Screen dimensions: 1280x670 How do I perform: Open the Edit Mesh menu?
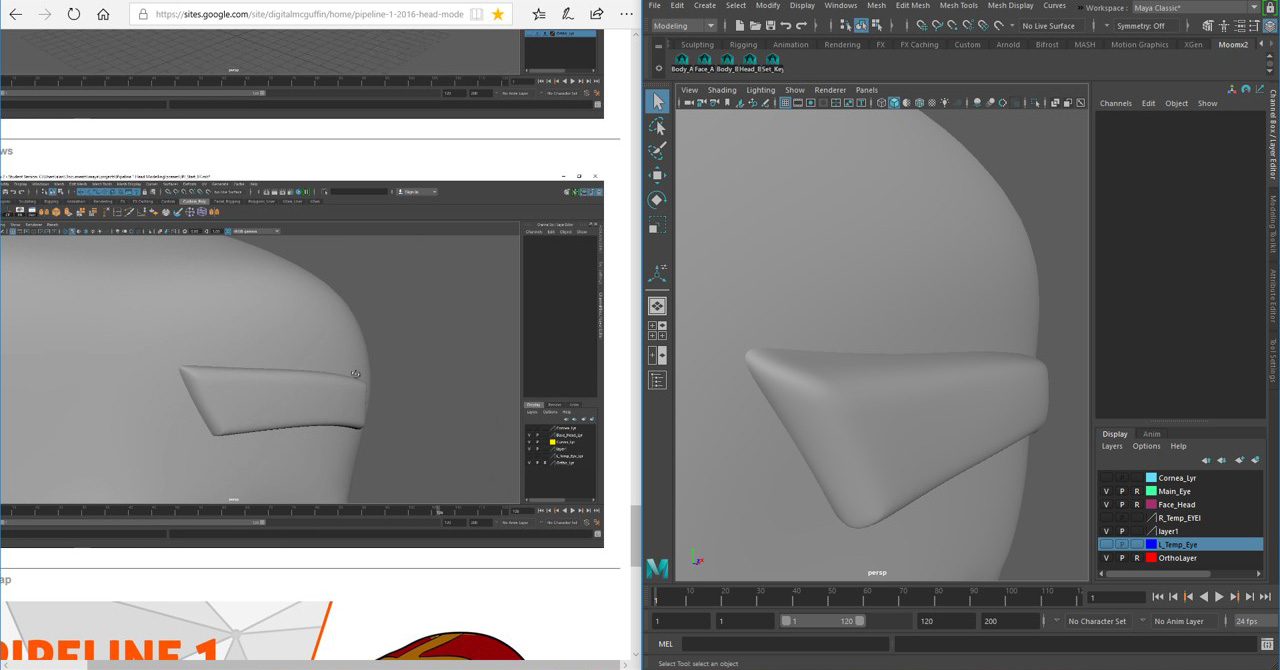coord(912,6)
